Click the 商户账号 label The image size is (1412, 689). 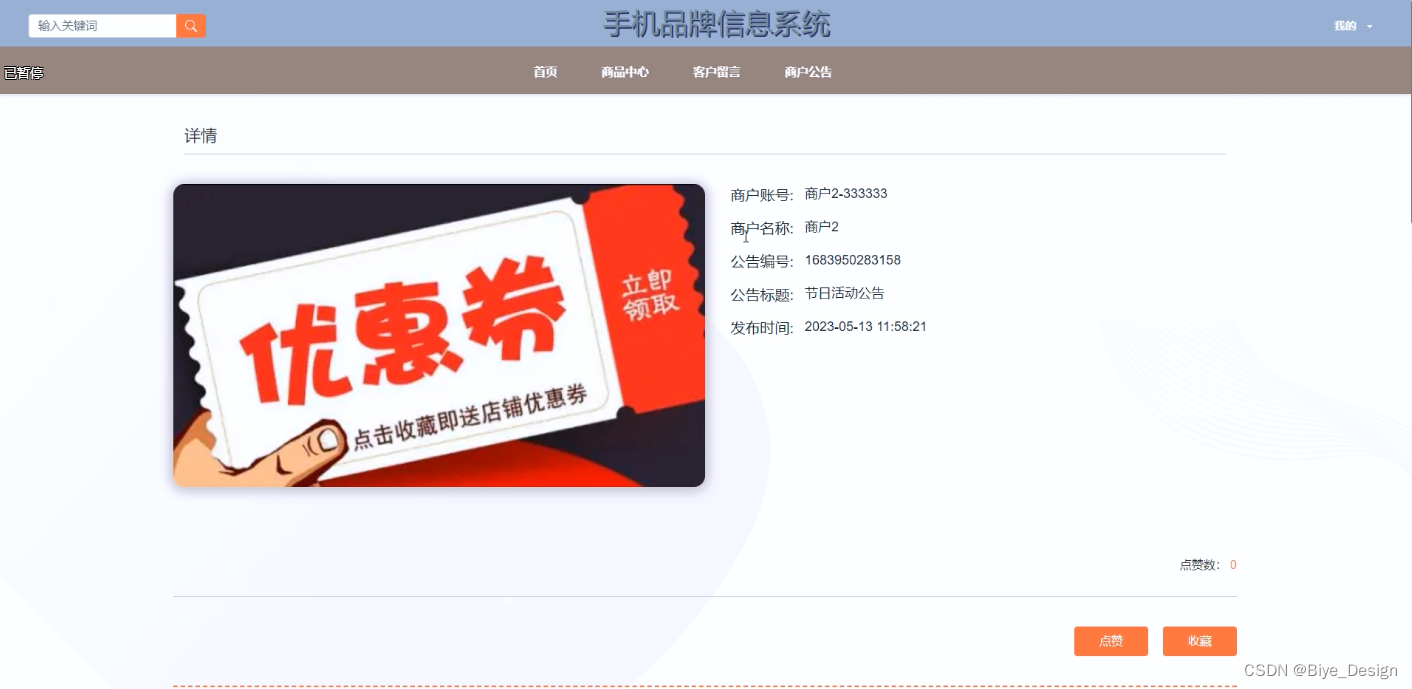(x=762, y=196)
